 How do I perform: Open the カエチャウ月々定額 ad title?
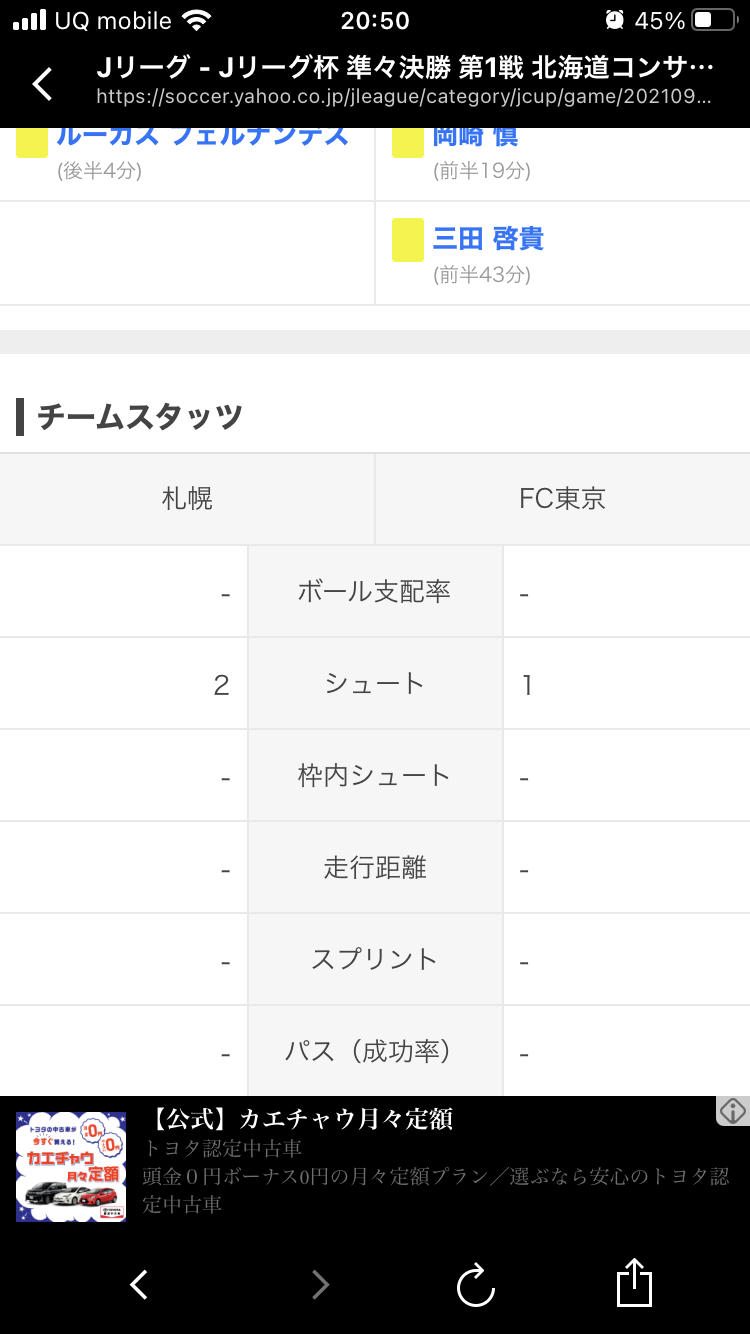tap(304, 1119)
